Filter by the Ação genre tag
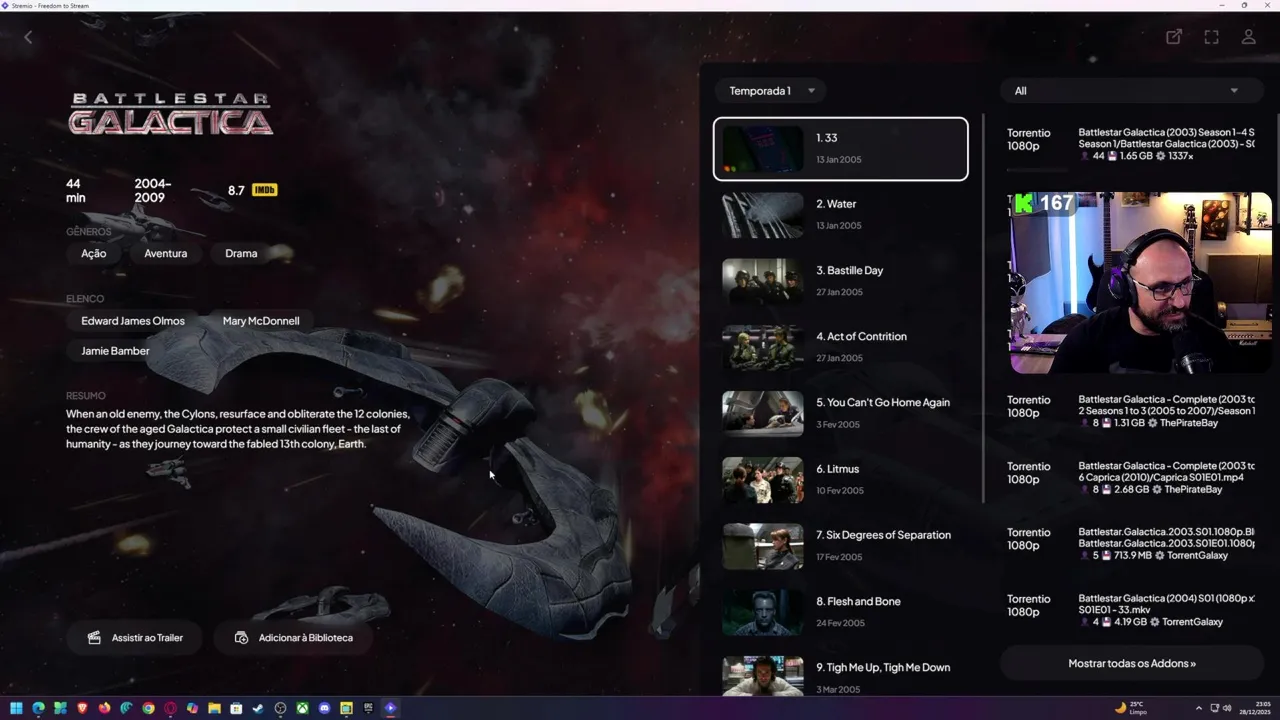1280x720 pixels. coord(94,254)
